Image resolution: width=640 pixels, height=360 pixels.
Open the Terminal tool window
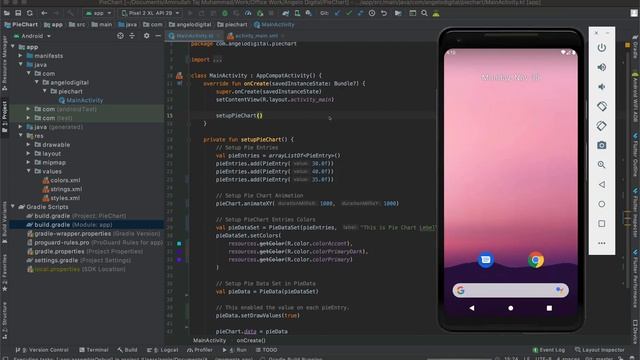pyautogui.click(x=94, y=350)
